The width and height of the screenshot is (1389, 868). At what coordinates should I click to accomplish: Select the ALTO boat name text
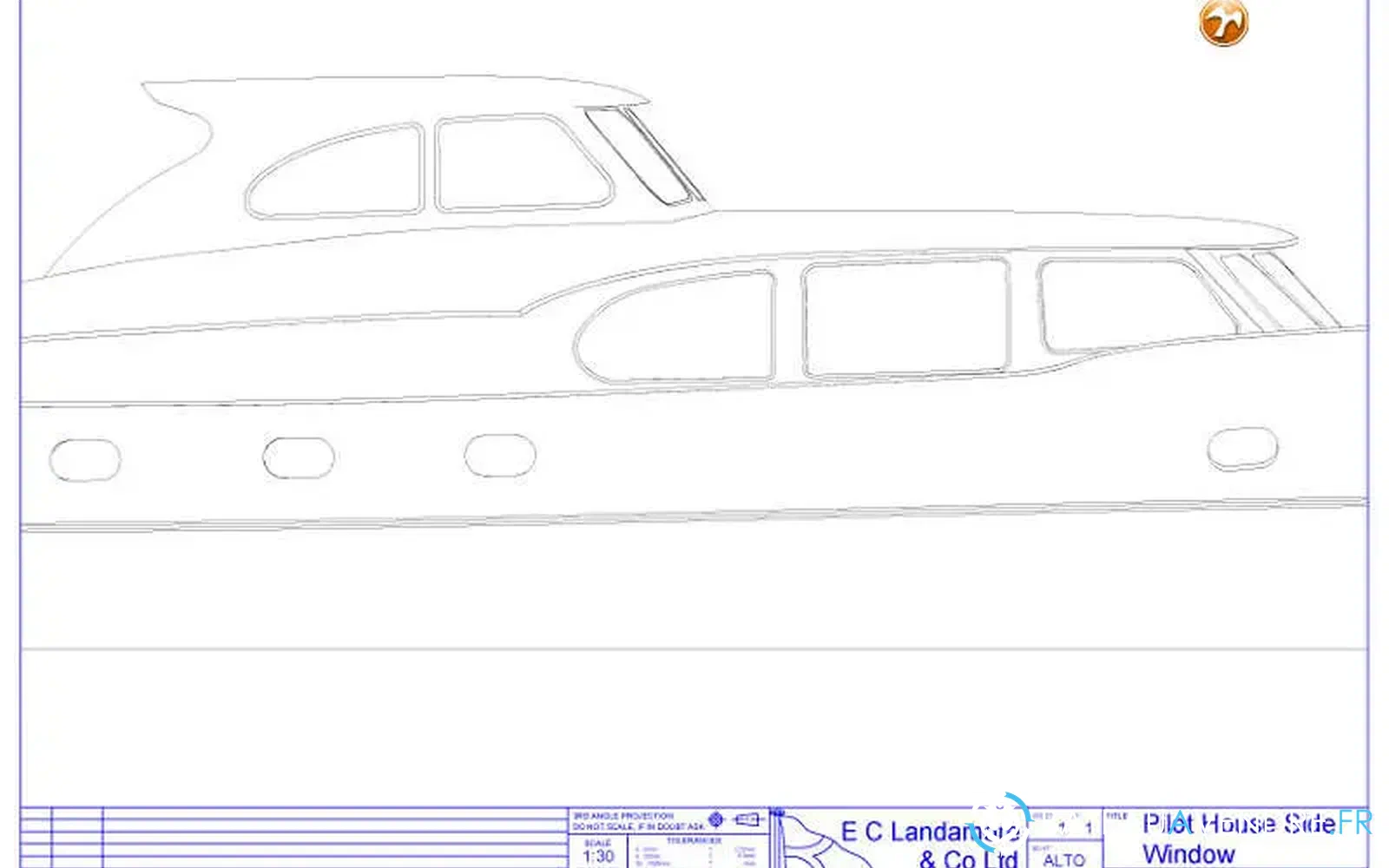[1064, 860]
